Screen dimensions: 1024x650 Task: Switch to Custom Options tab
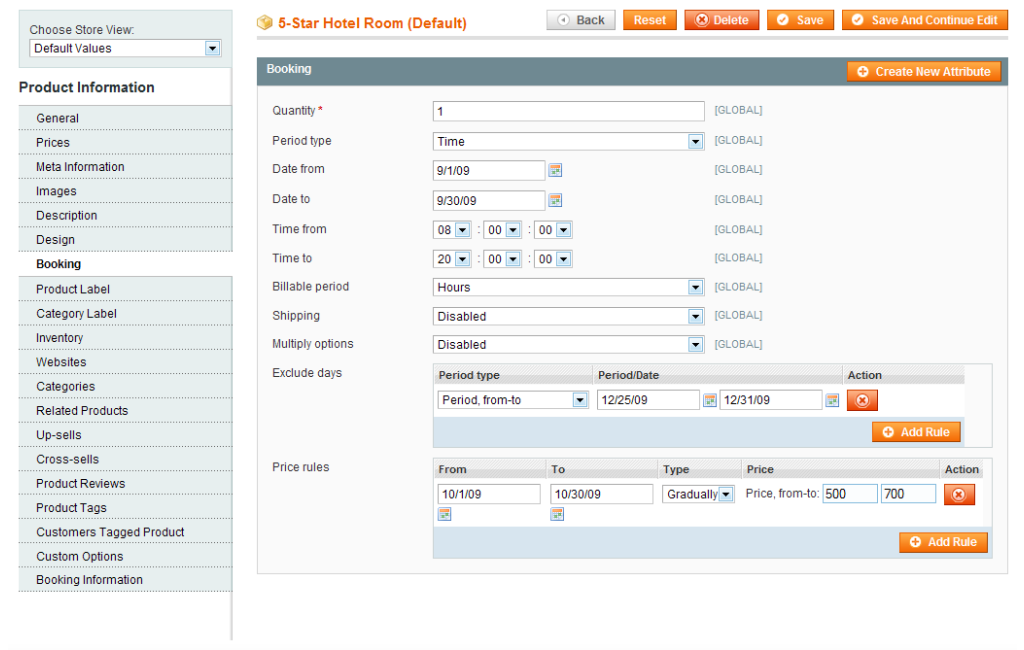(125, 556)
